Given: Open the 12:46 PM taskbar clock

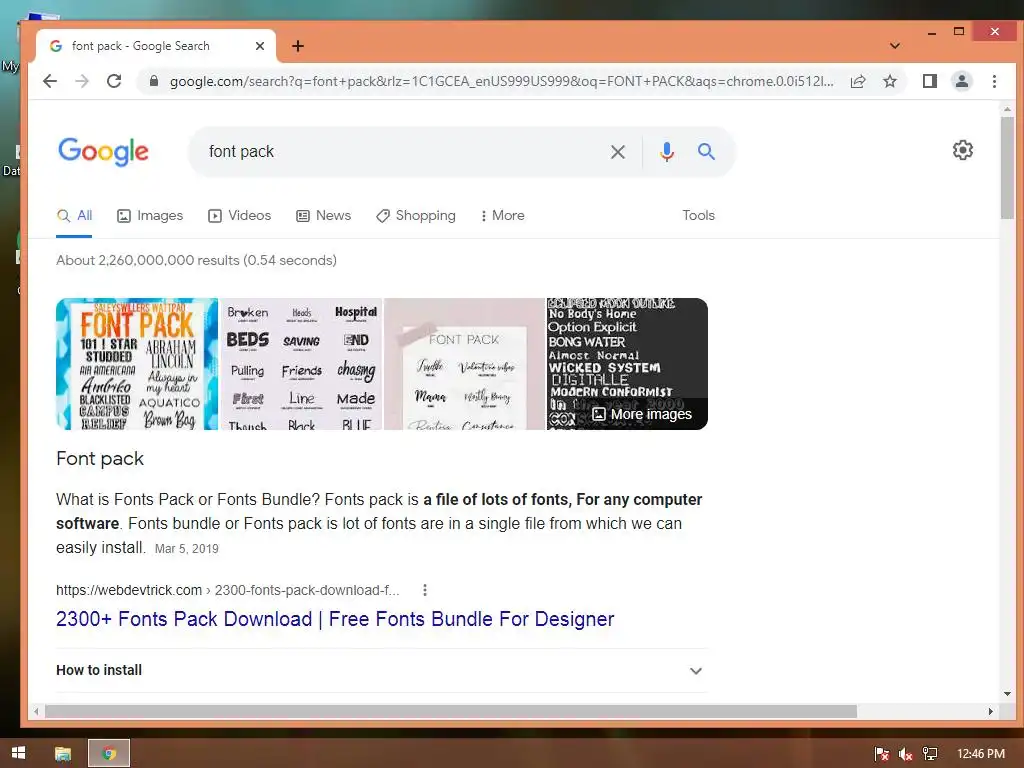Looking at the screenshot, I should [981, 754].
